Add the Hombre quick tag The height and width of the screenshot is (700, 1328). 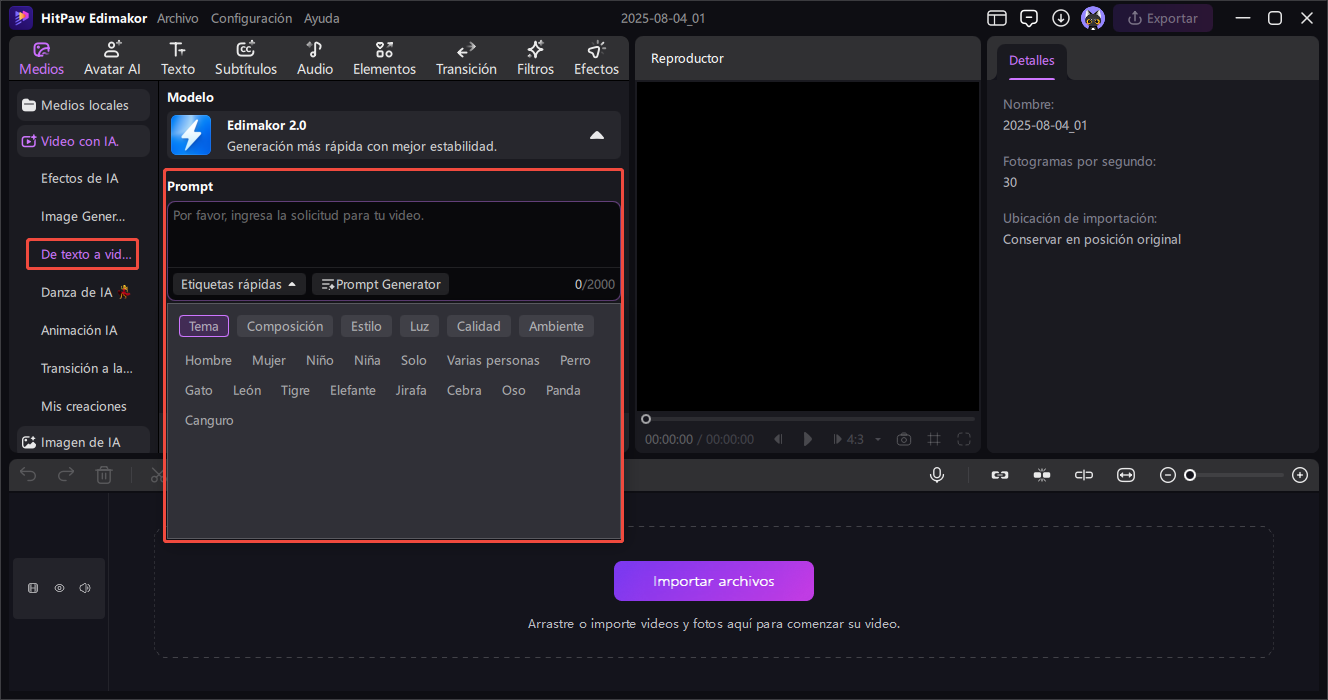[x=208, y=360]
